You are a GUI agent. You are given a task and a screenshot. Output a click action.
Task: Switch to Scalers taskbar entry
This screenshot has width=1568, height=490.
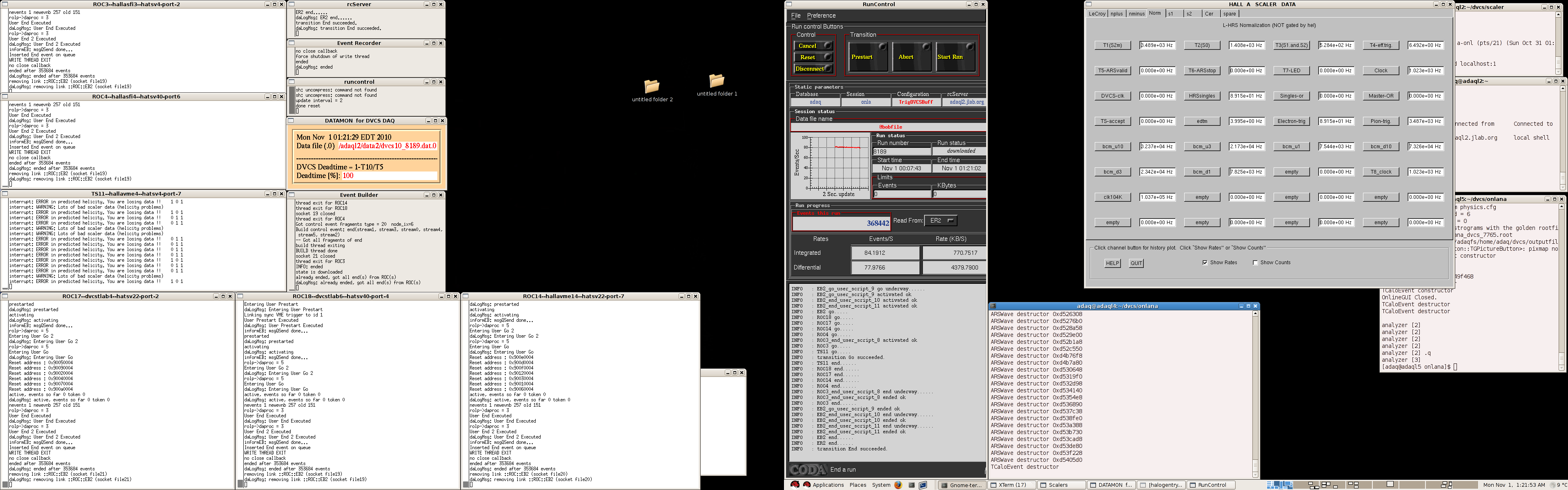pos(1061,485)
